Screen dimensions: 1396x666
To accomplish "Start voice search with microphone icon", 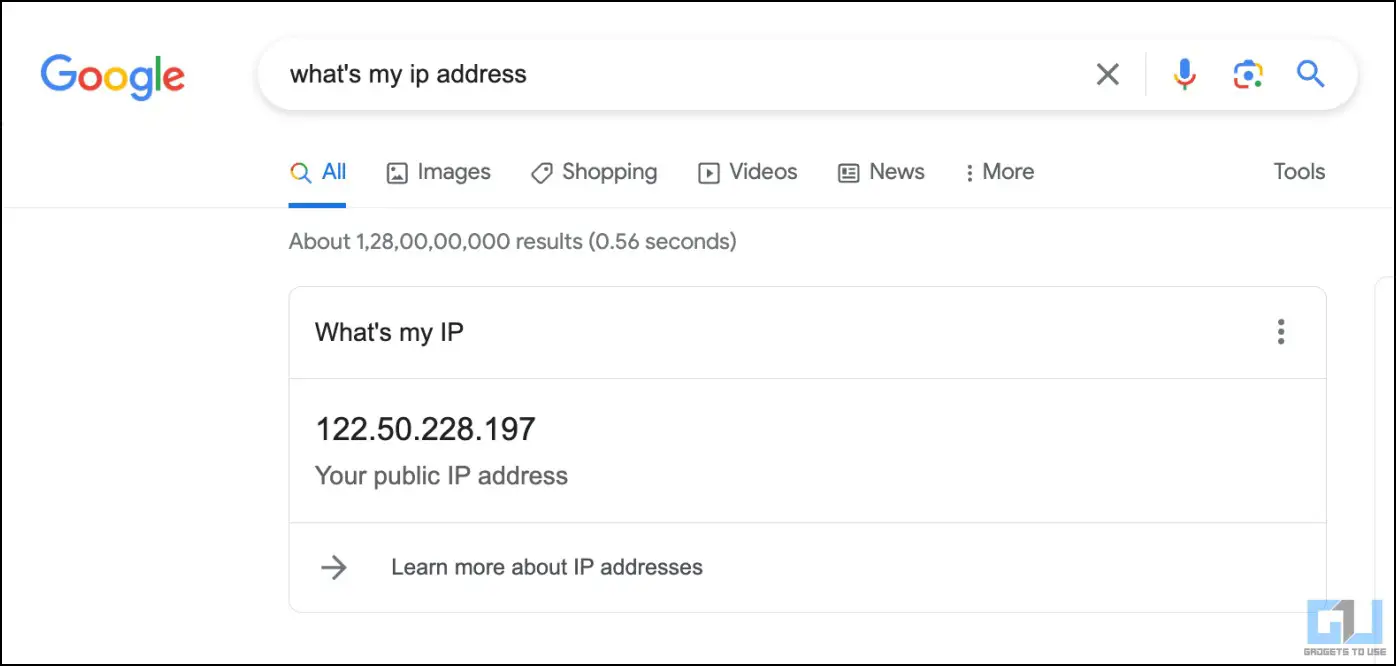I will click(x=1184, y=74).
